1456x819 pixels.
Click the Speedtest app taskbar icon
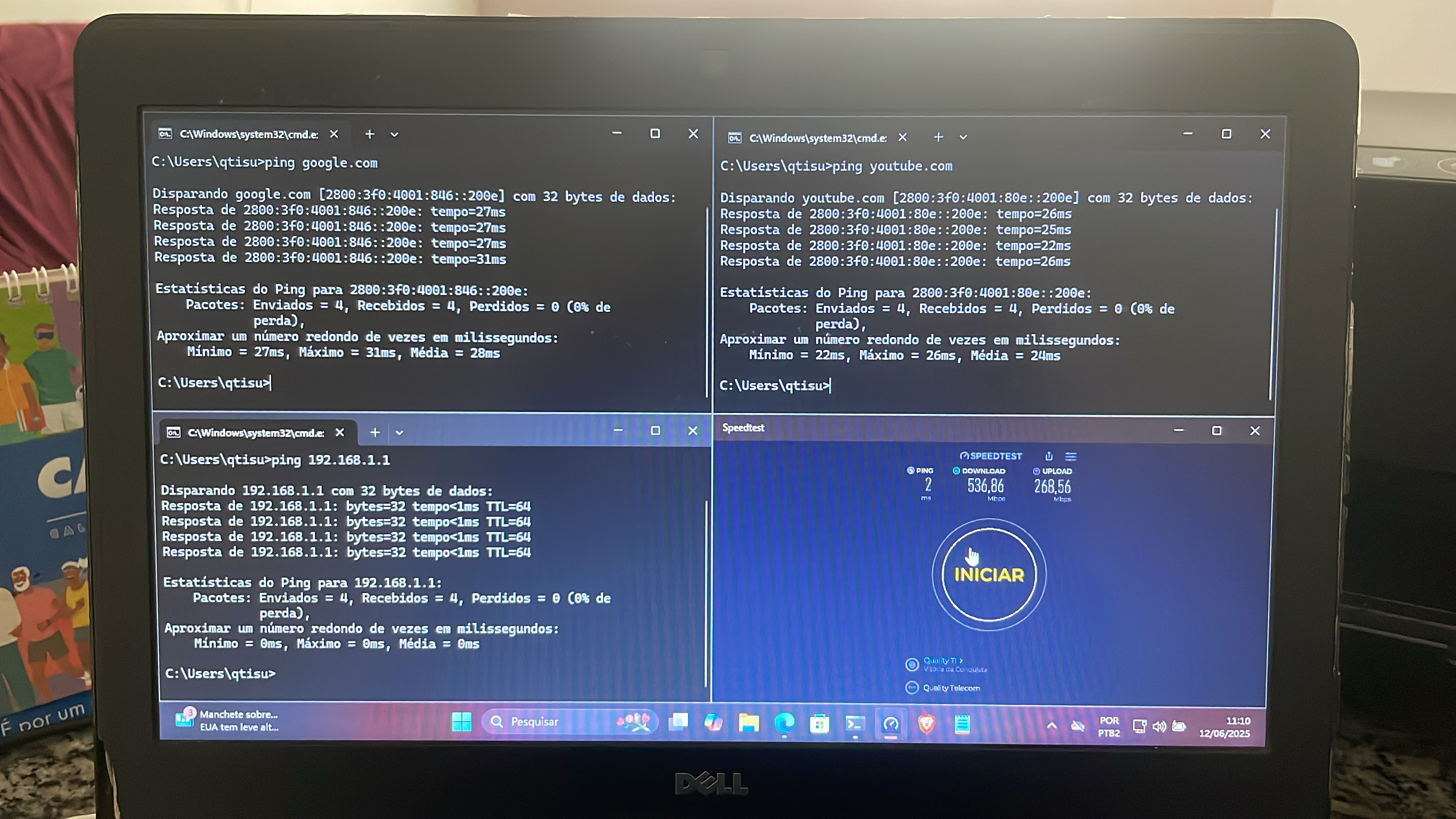[x=891, y=723]
